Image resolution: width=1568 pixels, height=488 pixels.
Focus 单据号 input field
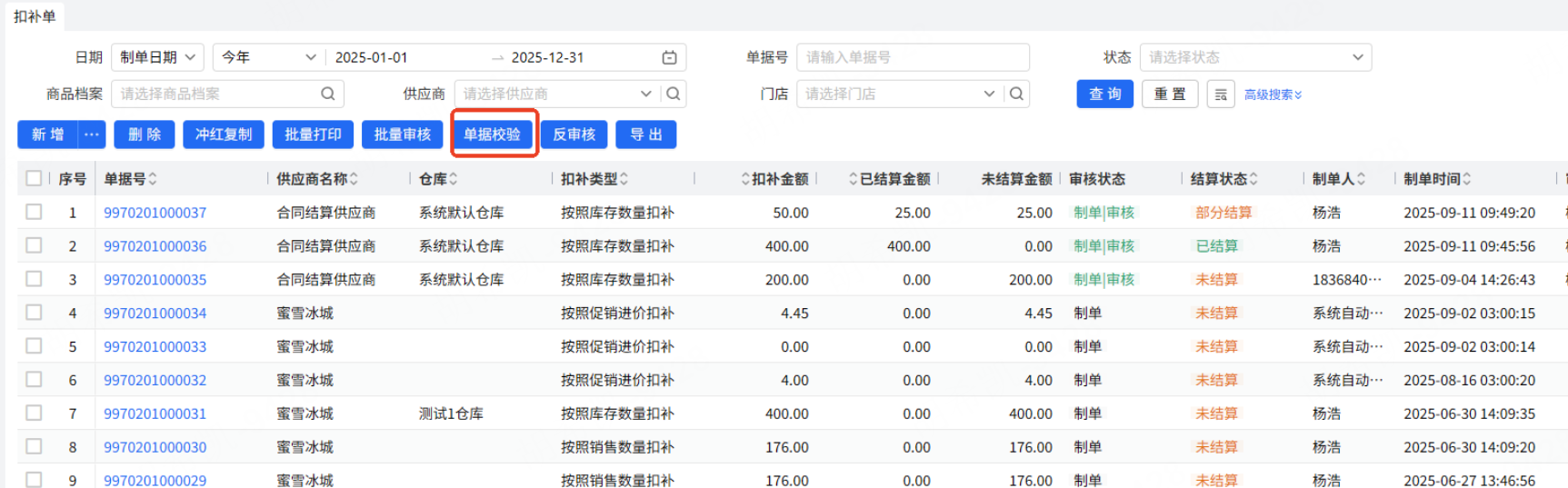click(x=913, y=57)
